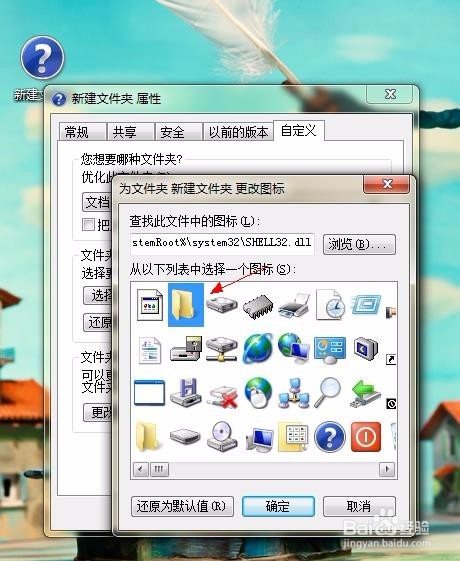Image resolution: width=460 pixels, height=561 pixels.
Task: Open the 以前的版本 tab
Action: 238,132
